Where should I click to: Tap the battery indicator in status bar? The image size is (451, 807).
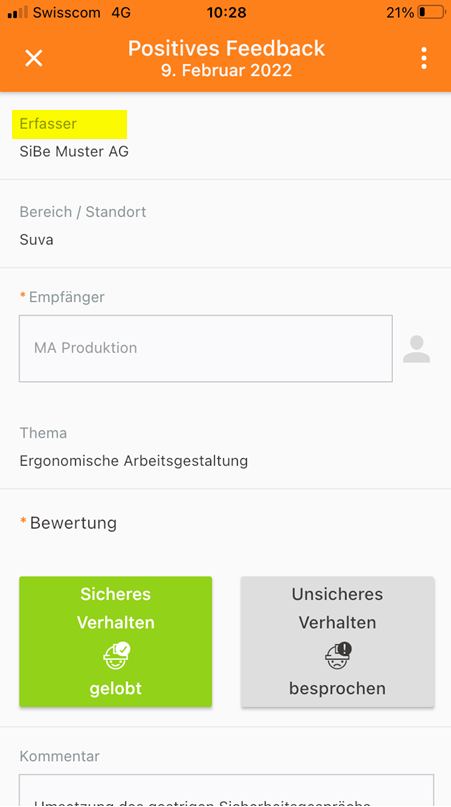[431, 12]
